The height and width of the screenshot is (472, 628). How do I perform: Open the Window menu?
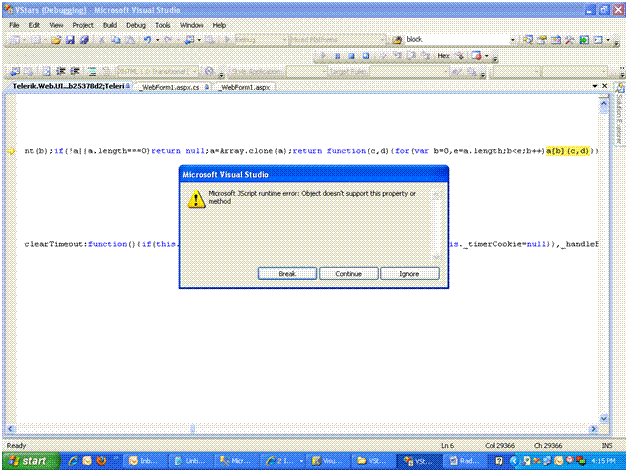pyautogui.click(x=191, y=25)
